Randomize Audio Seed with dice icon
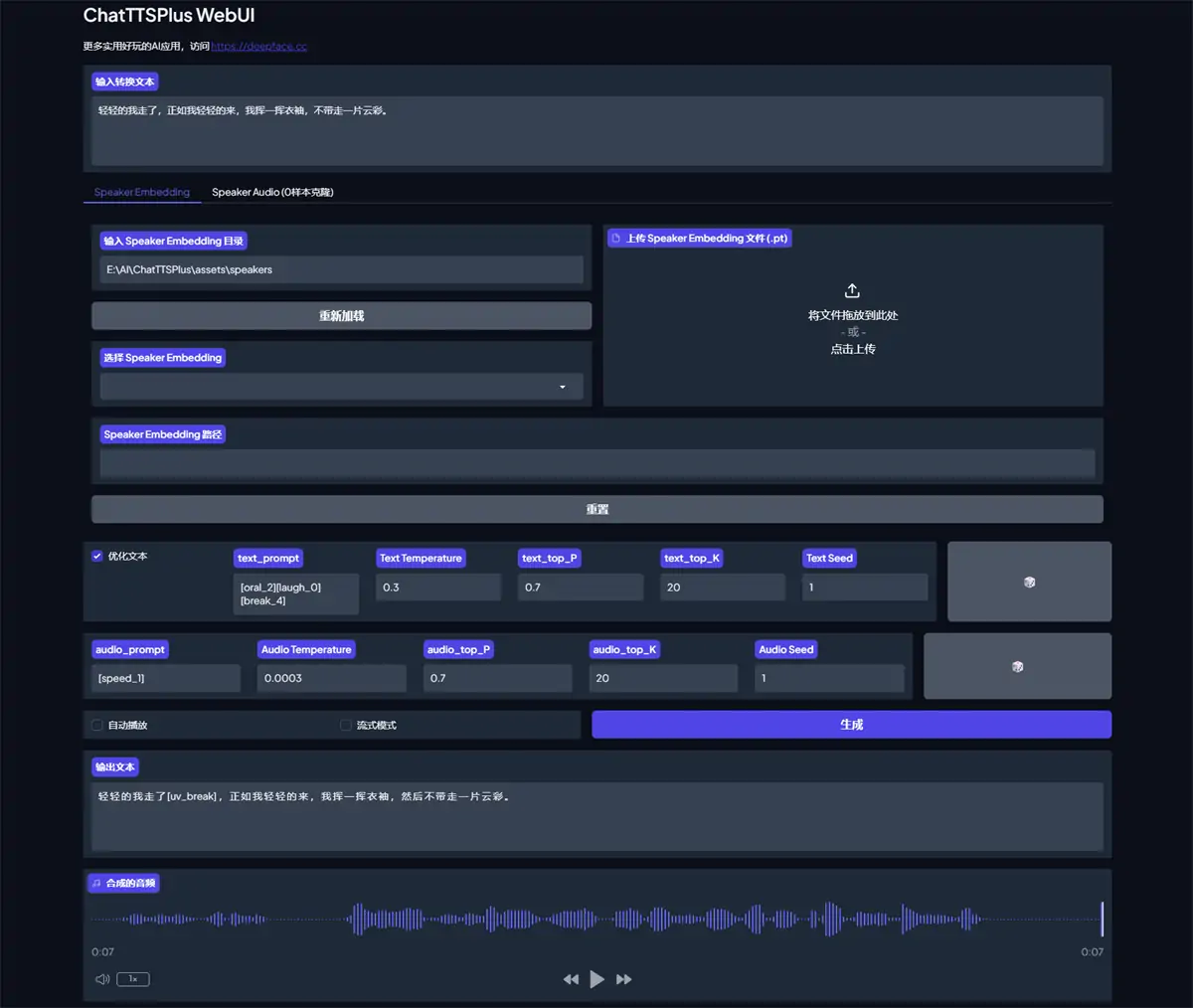Screen dimensions: 1193x1008 tap(1017, 666)
